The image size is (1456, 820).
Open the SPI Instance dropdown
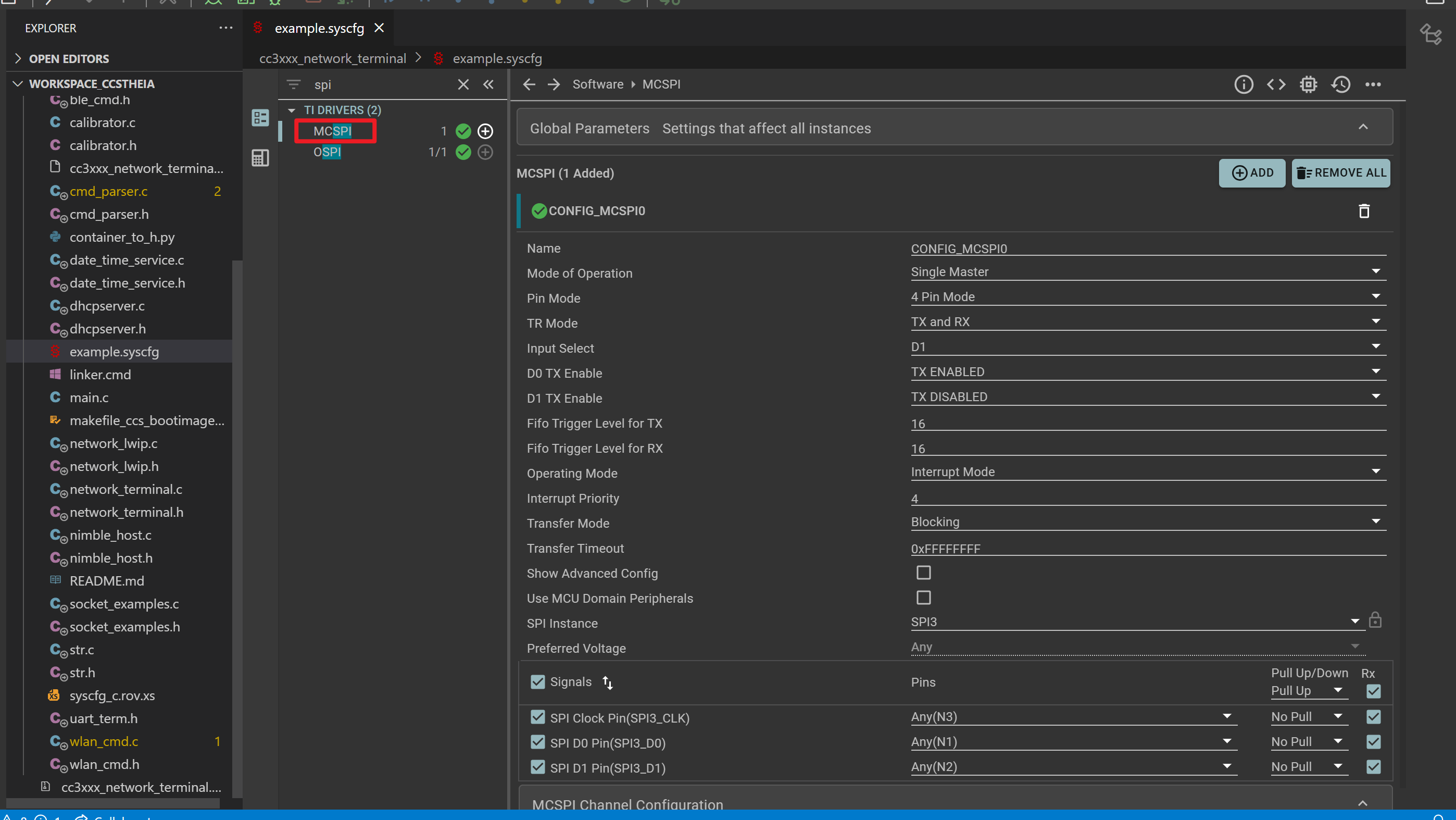pos(1137,622)
